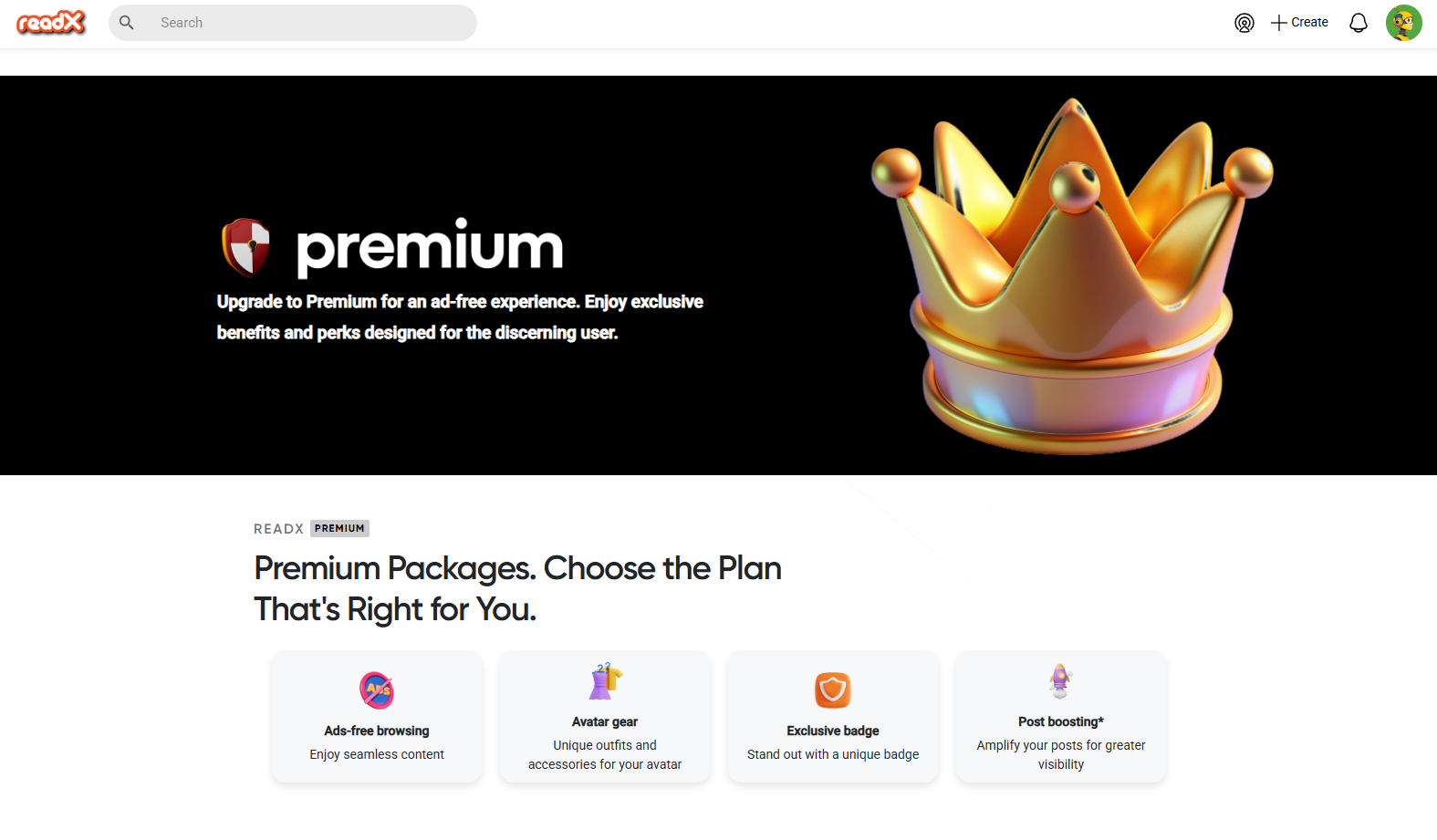The width and height of the screenshot is (1437, 840).
Task: Open the broadcast/podcast icon in header
Action: click(x=1244, y=23)
